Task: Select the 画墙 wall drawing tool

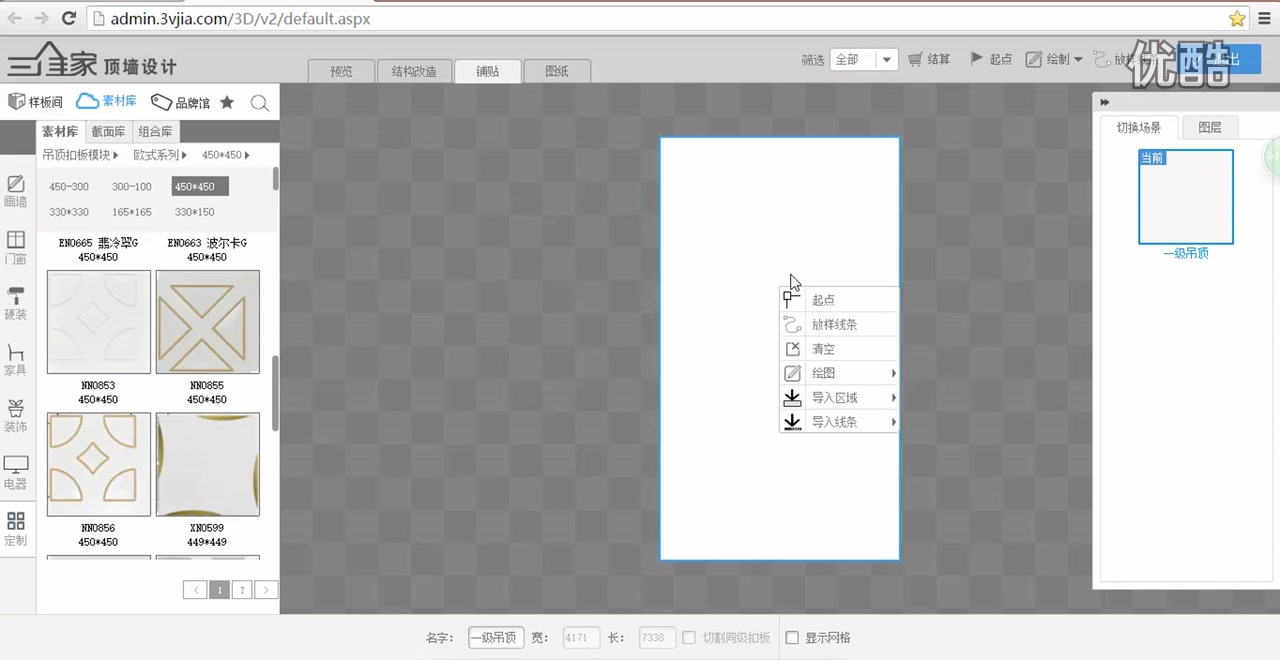Action: 16,192
